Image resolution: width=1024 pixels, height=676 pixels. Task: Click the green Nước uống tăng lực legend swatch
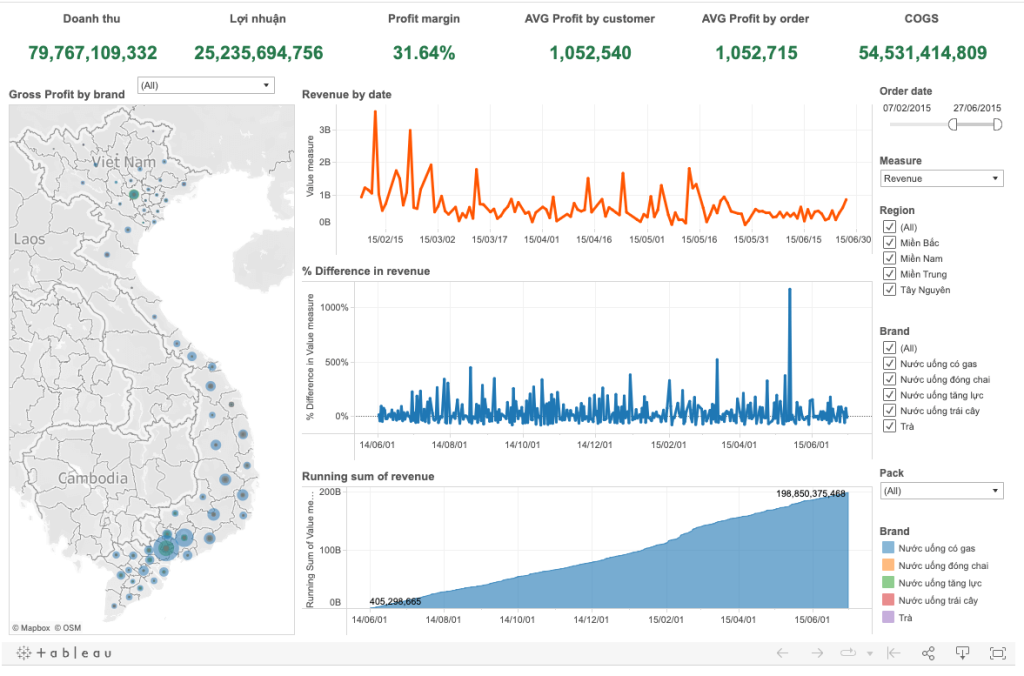[888, 582]
